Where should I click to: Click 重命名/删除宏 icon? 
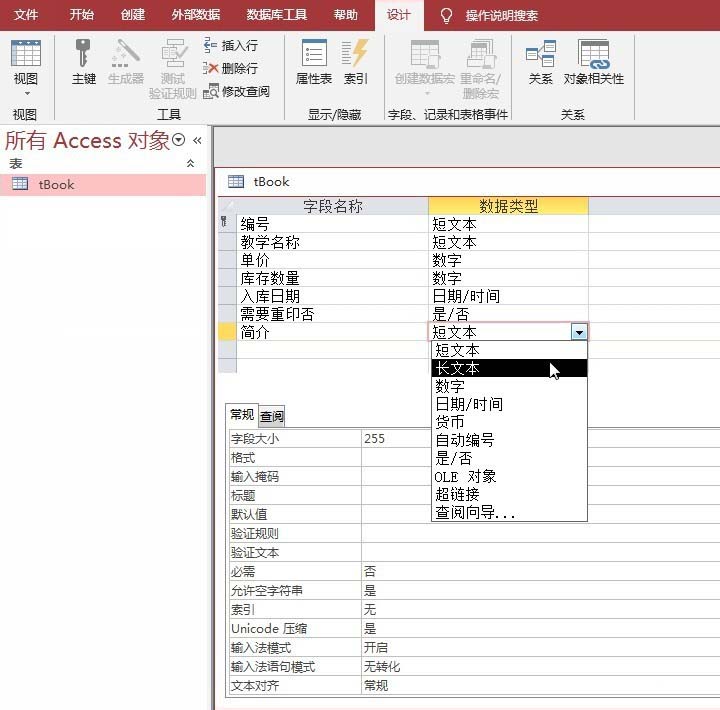(481, 53)
